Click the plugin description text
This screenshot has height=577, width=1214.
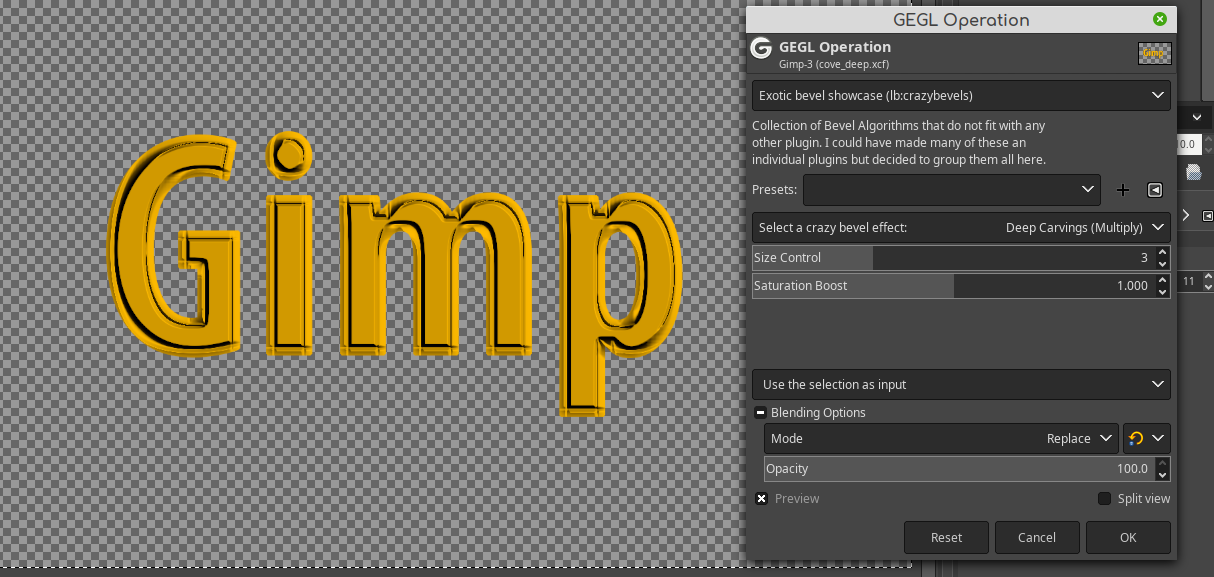pyautogui.click(x=899, y=142)
